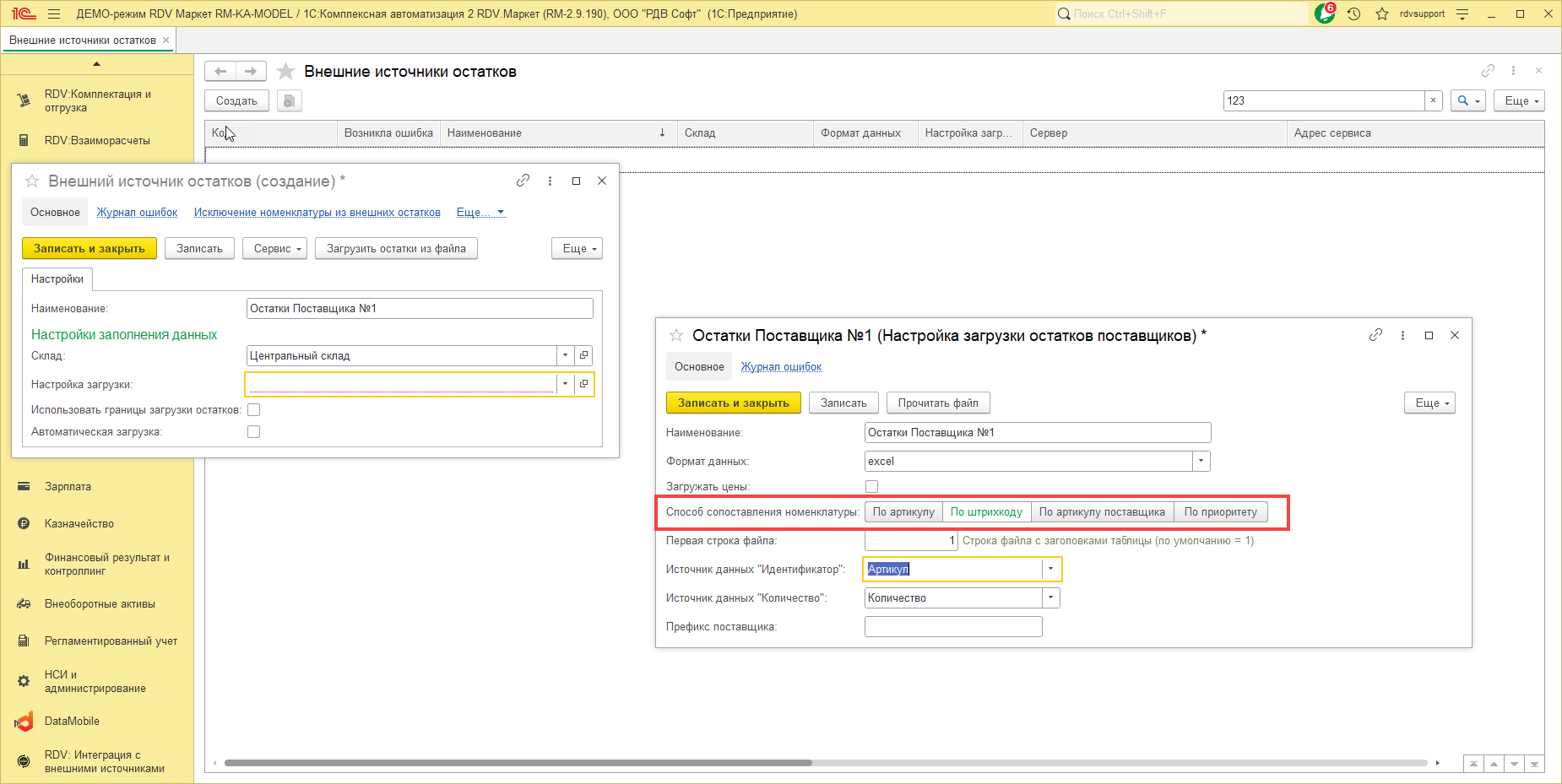Viewport: 1562px width, 784px height.
Task: Click the back navigation arrow
Action: tap(220, 72)
